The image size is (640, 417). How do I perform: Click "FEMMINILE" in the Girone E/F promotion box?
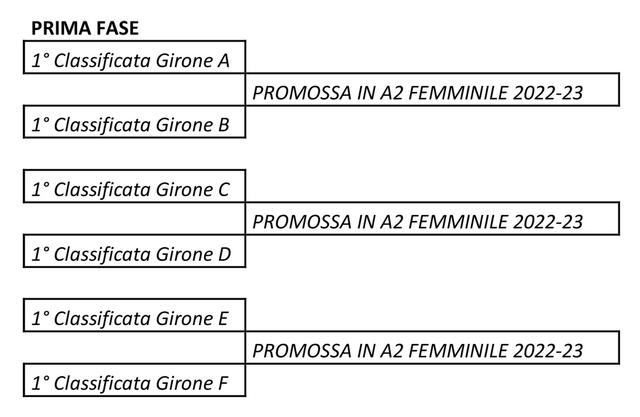[458, 351]
